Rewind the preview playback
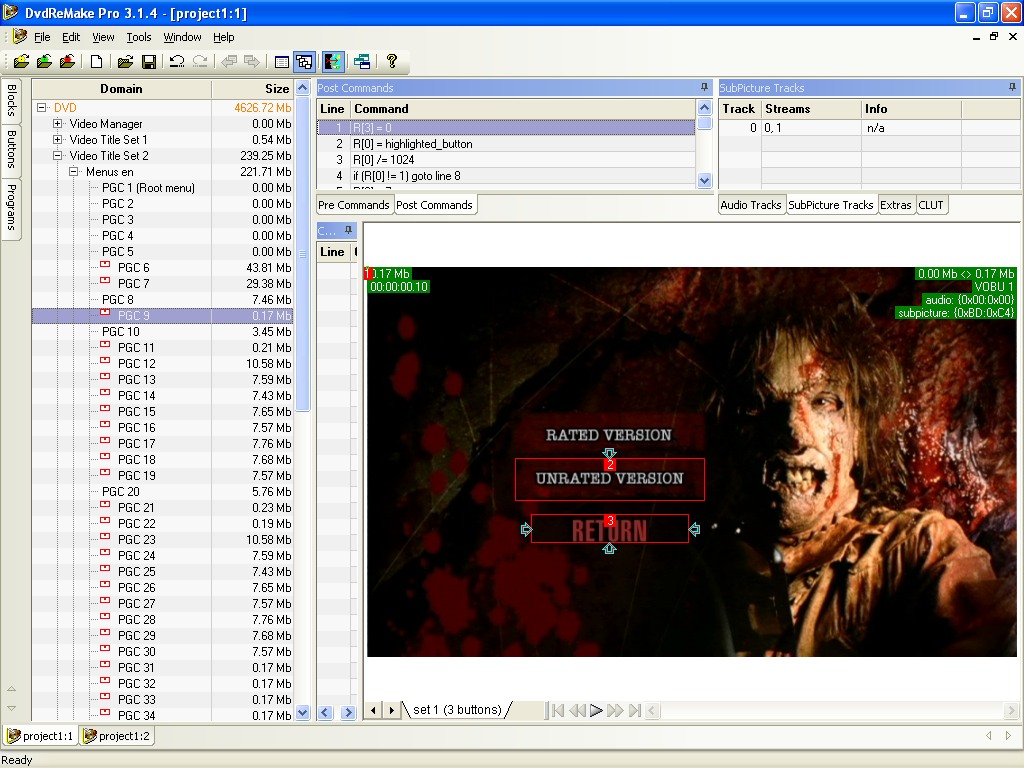Screen dimensions: 1024x768 577,710
